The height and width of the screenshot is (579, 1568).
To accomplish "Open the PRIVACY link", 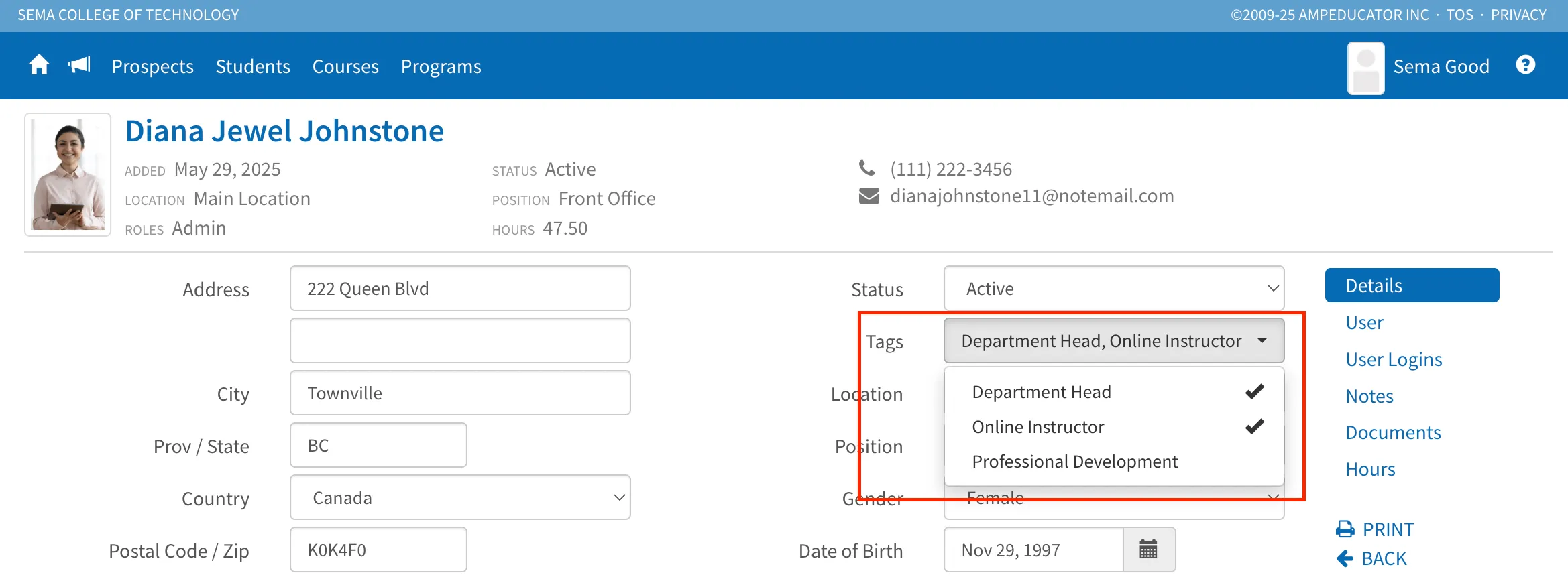I will (1518, 15).
